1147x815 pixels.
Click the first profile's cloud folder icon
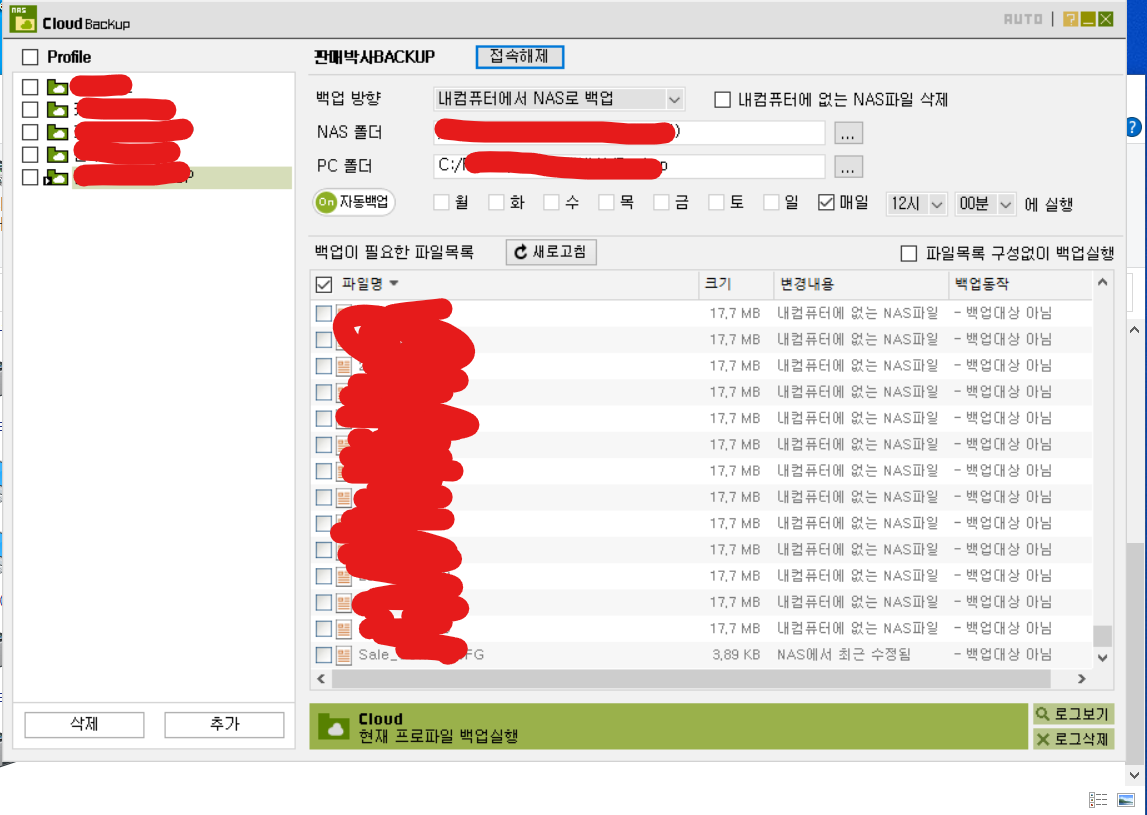pos(57,87)
